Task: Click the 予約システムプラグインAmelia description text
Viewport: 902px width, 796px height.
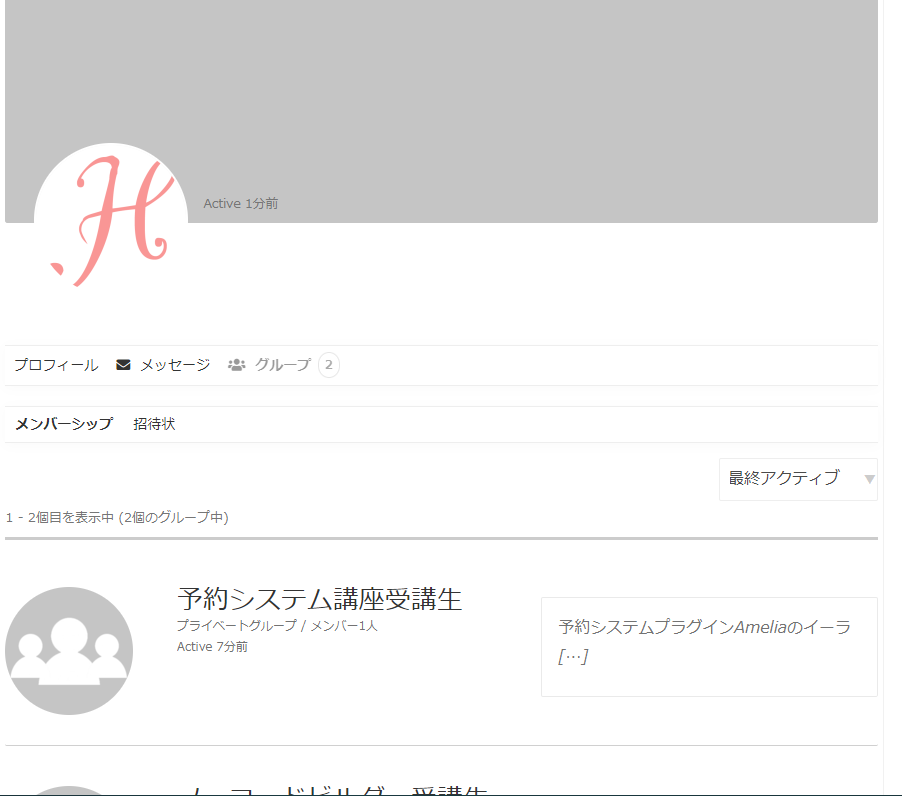Action: [x=704, y=627]
